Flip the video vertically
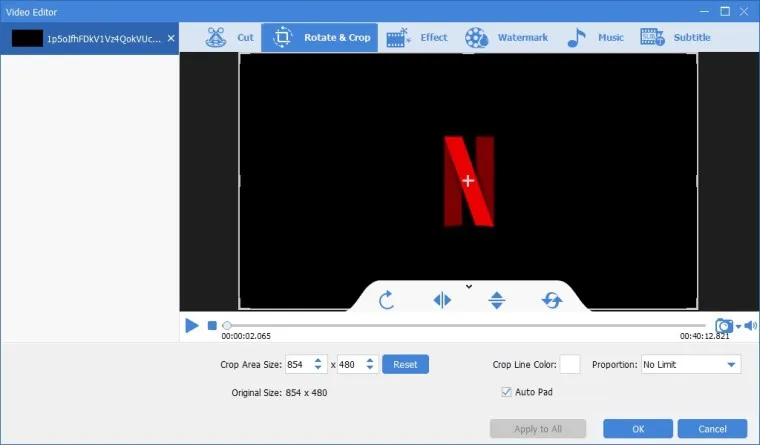 (497, 300)
